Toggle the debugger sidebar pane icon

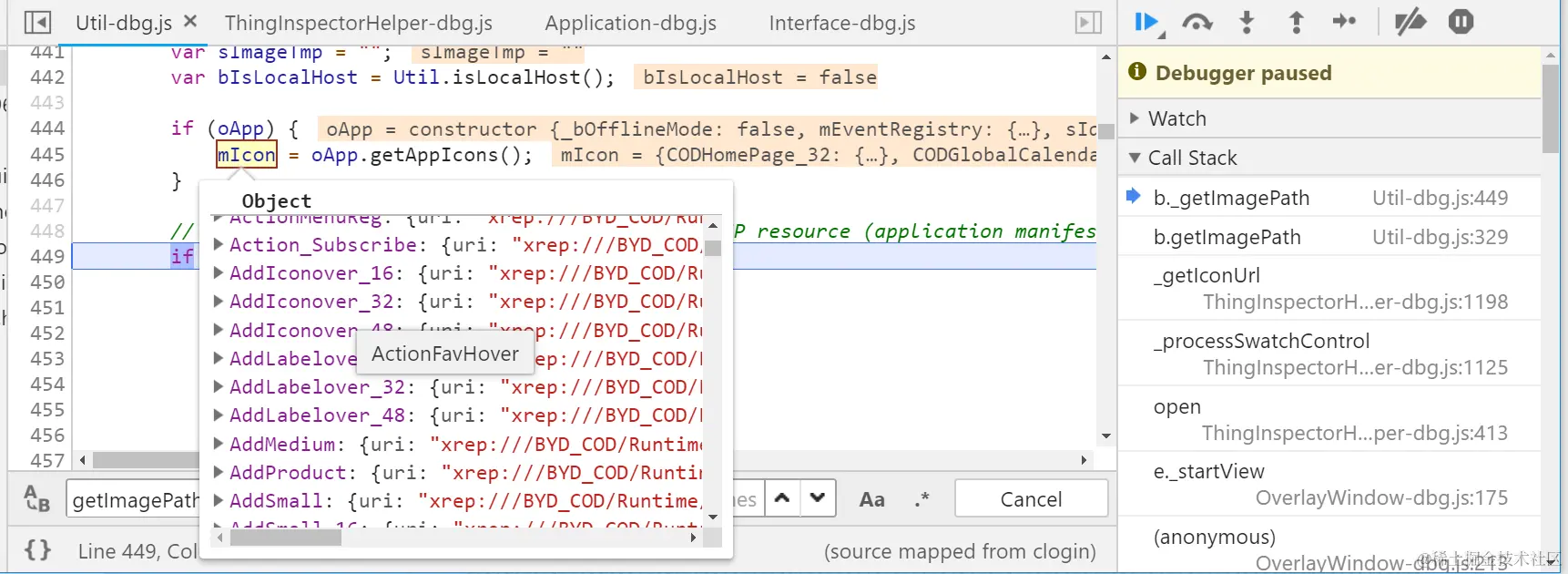(x=1088, y=23)
